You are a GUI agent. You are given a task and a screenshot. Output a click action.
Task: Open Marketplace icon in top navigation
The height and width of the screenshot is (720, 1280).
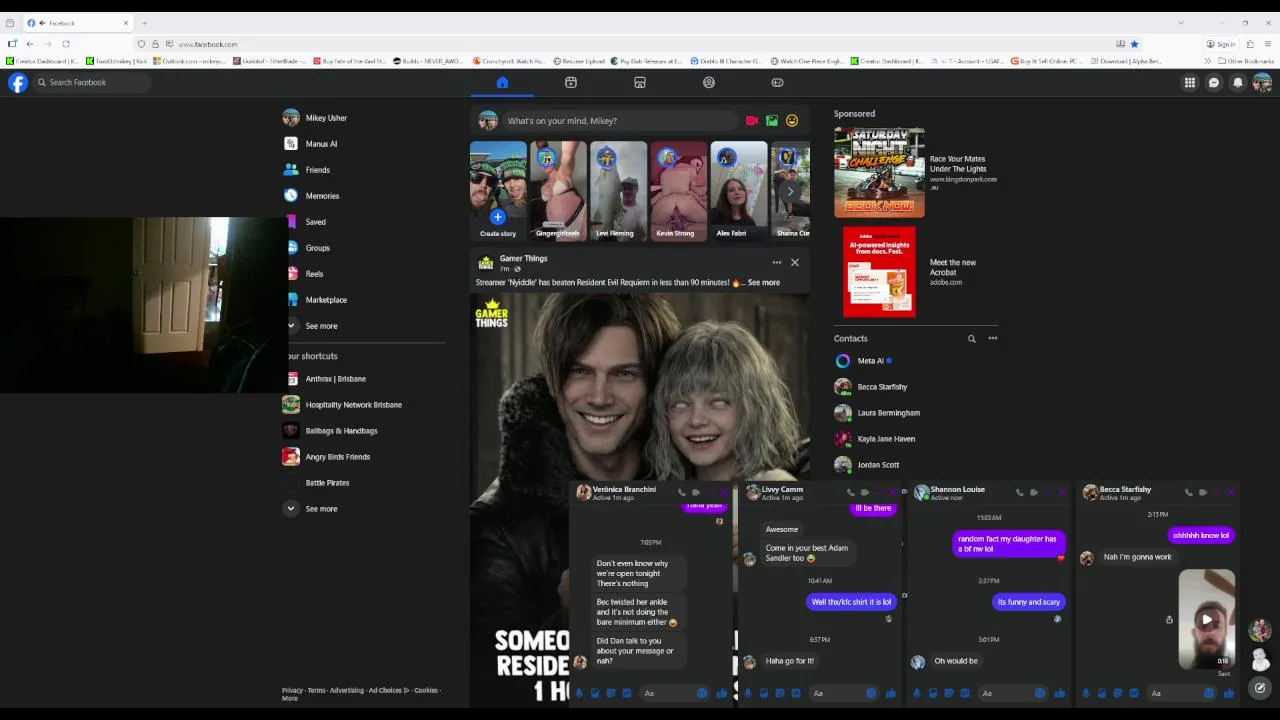pyautogui.click(x=640, y=82)
